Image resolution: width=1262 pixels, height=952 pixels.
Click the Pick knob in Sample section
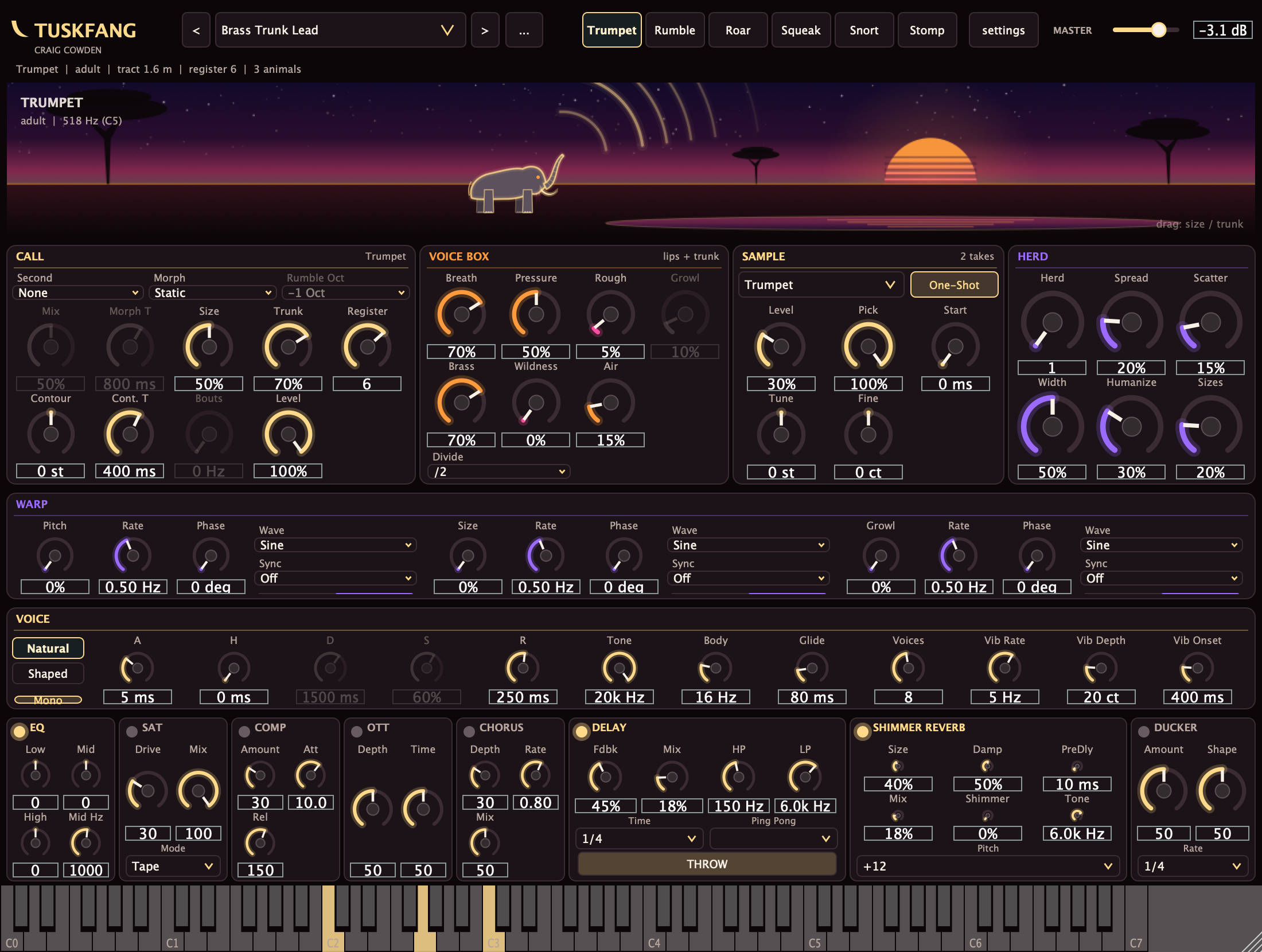click(868, 346)
